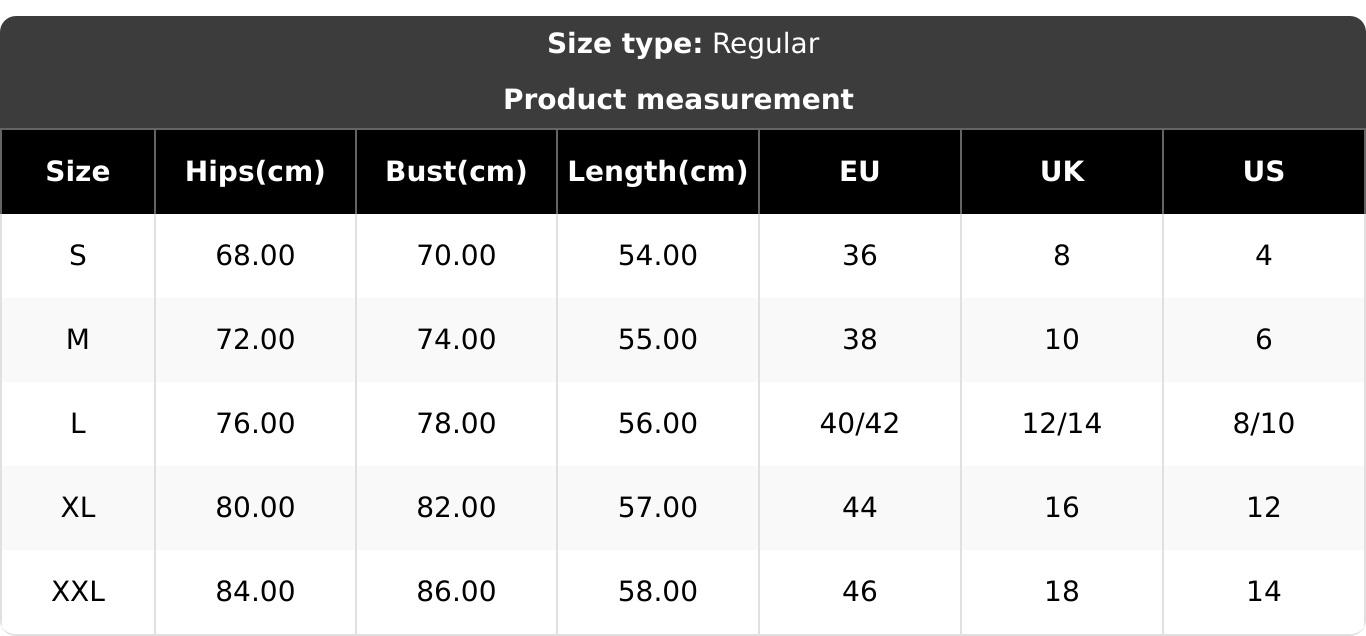Click the Product measurement heading
Screen dimensions: 1366x636
pos(678,100)
